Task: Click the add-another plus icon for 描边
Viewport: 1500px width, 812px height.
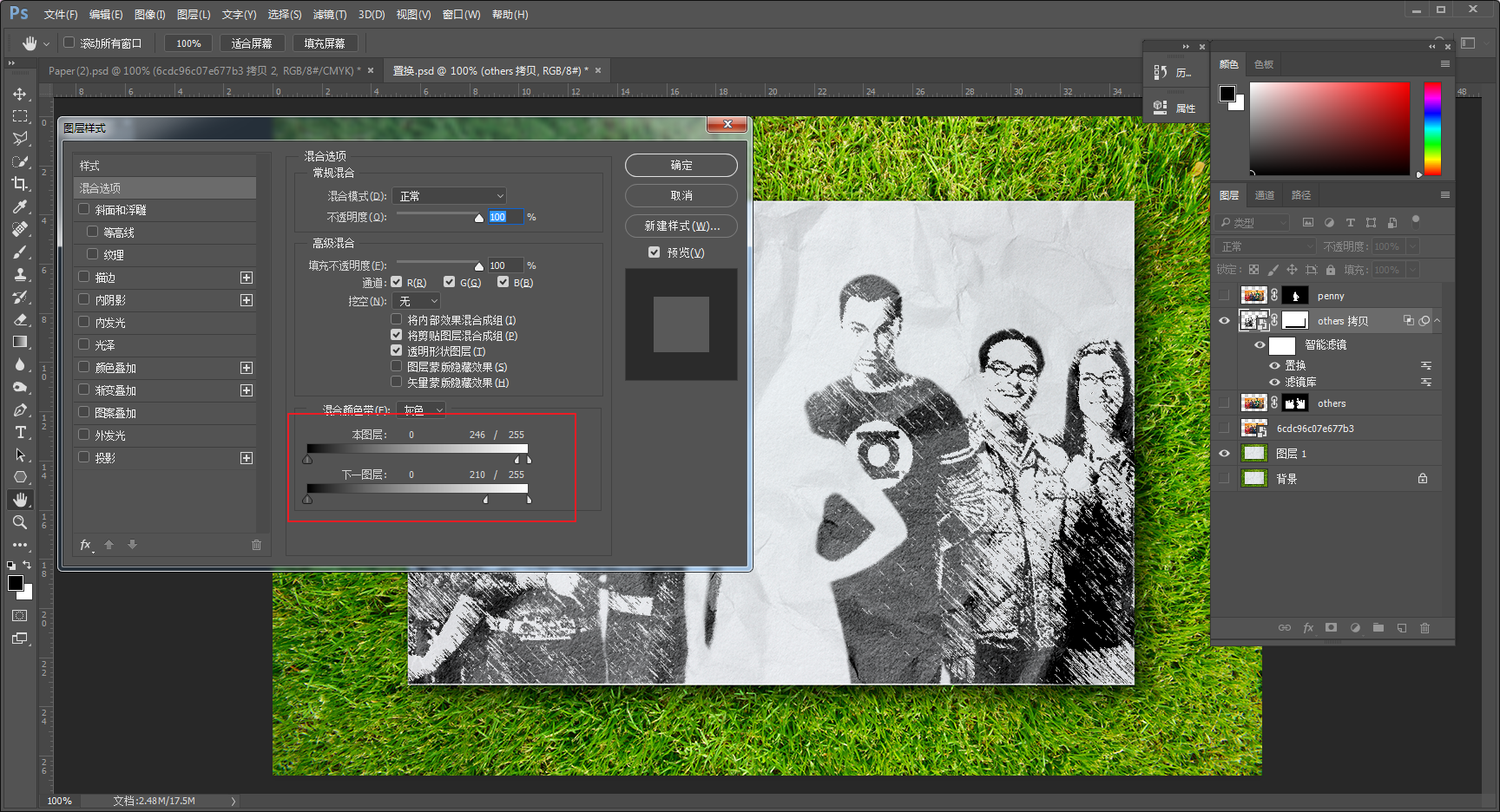Action: pos(247,278)
